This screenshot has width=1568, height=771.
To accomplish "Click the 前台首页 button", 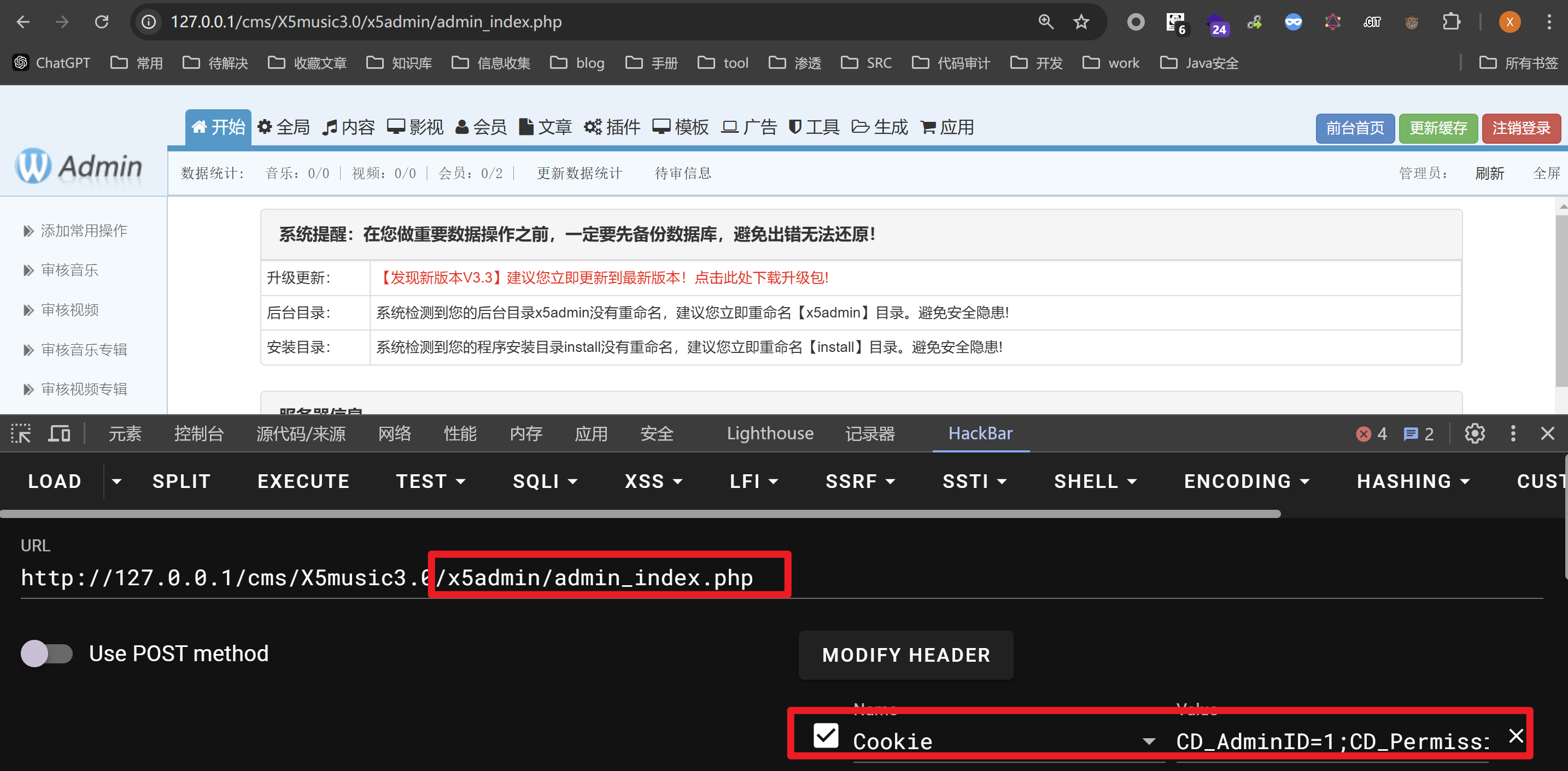I will 1355,128.
